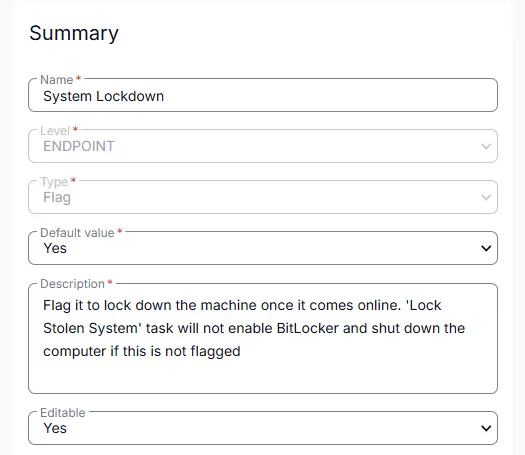Click 'Yes' in the Default value field
The height and width of the screenshot is (455, 525).
point(55,248)
